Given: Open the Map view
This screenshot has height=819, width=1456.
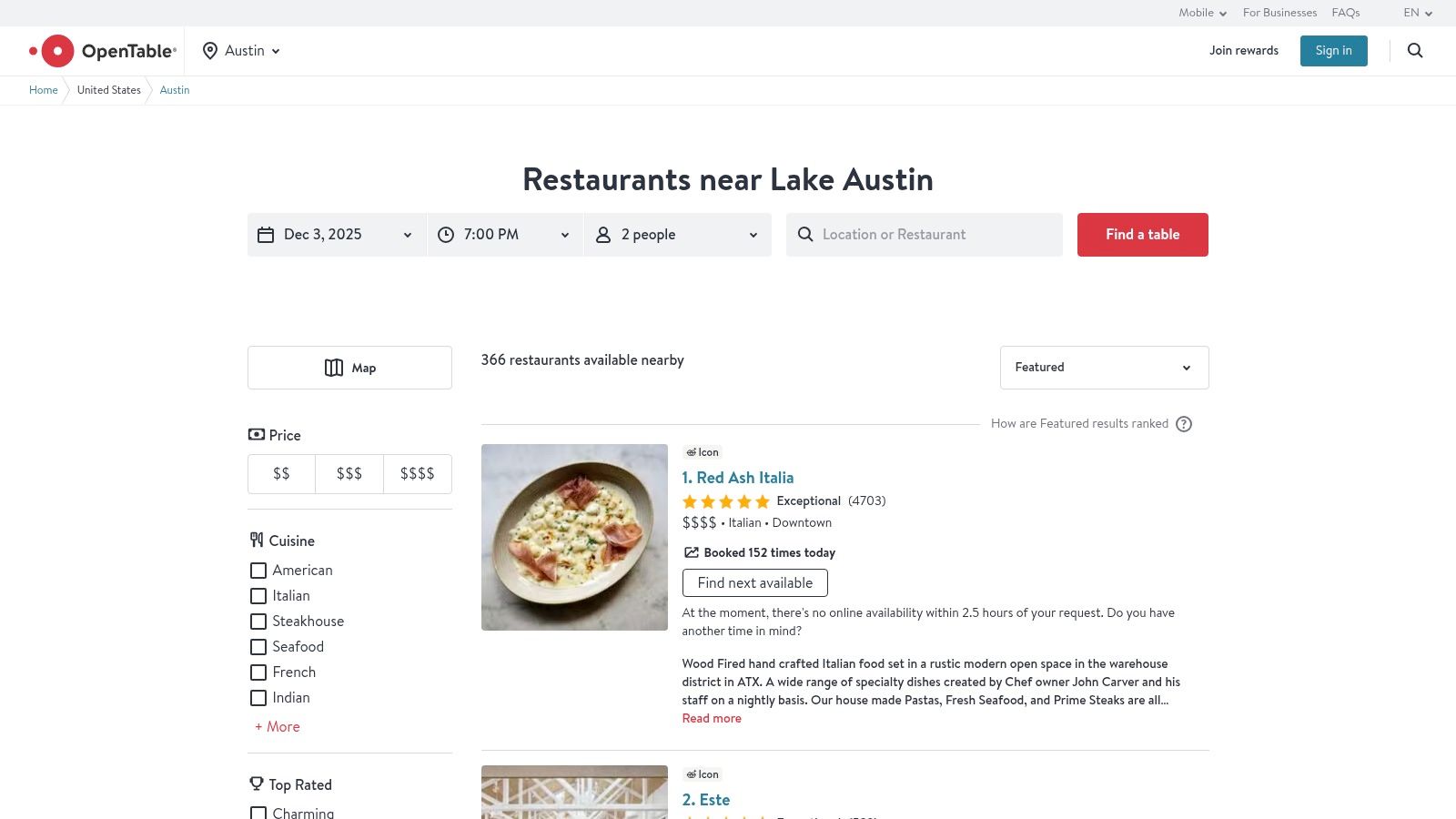Looking at the screenshot, I should [349, 368].
